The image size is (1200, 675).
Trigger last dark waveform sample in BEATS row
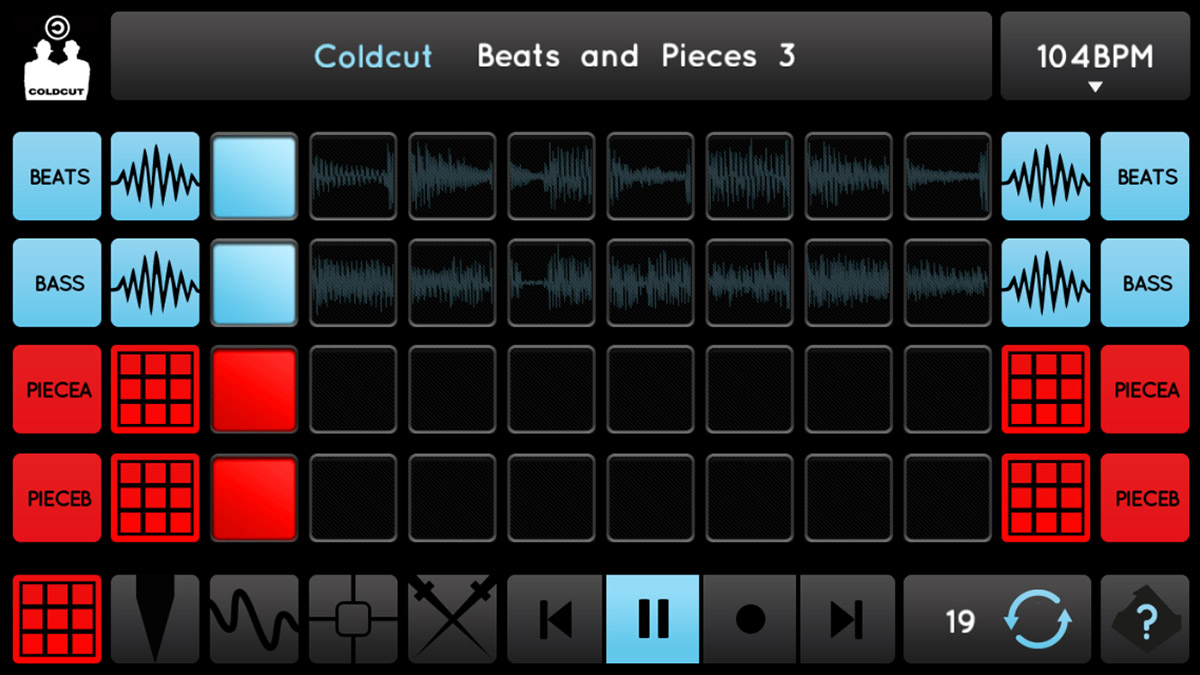[948, 176]
